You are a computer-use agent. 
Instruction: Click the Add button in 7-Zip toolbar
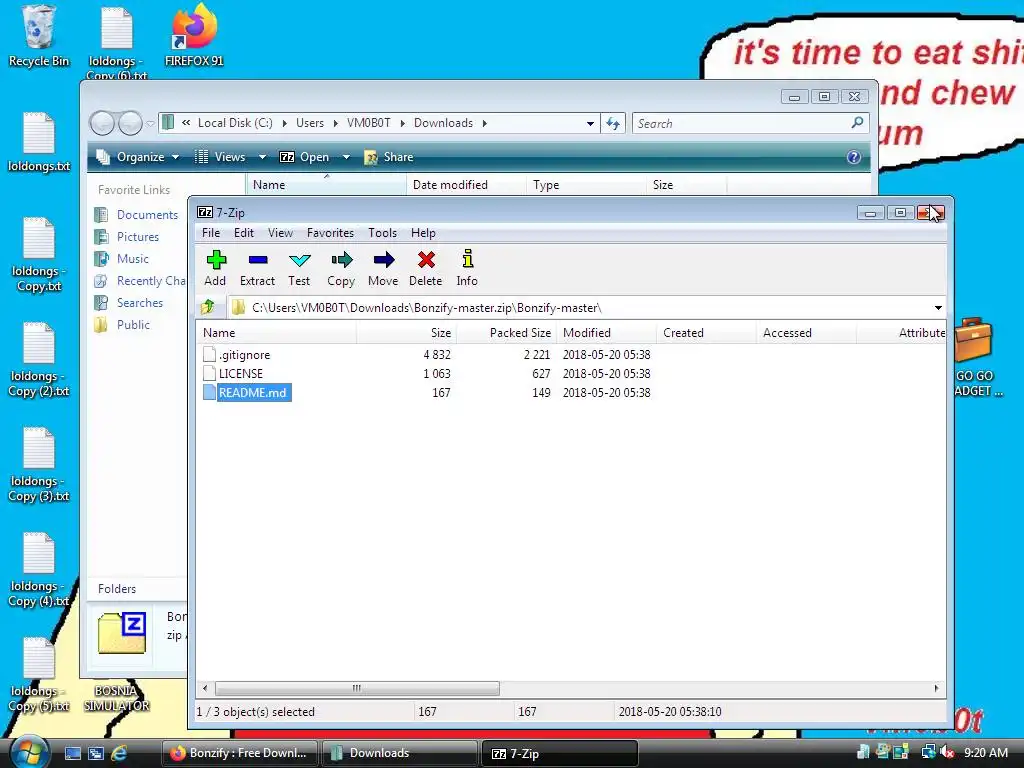pyautogui.click(x=216, y=268)
